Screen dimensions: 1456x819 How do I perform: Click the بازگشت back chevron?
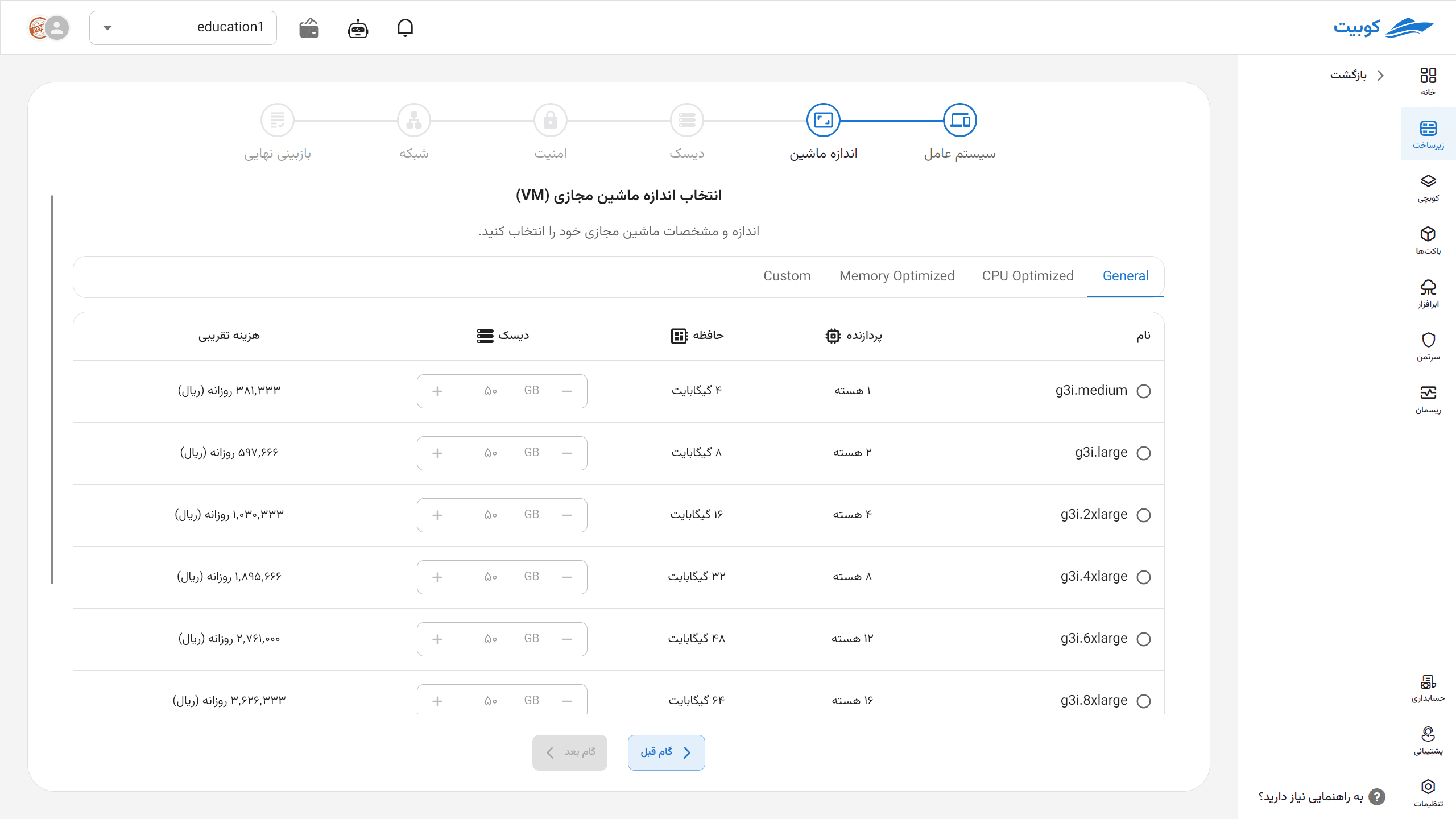1380,75
